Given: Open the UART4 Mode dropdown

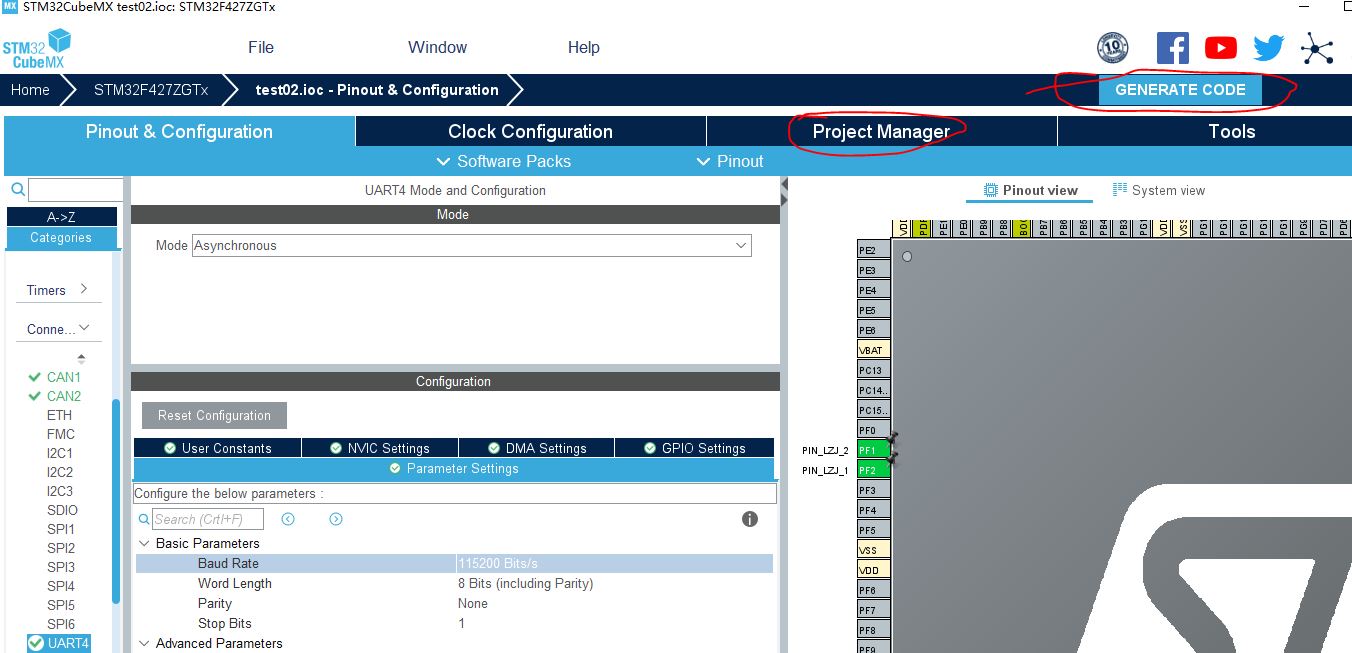Looking at the screenshot, I should coord(471,245).
